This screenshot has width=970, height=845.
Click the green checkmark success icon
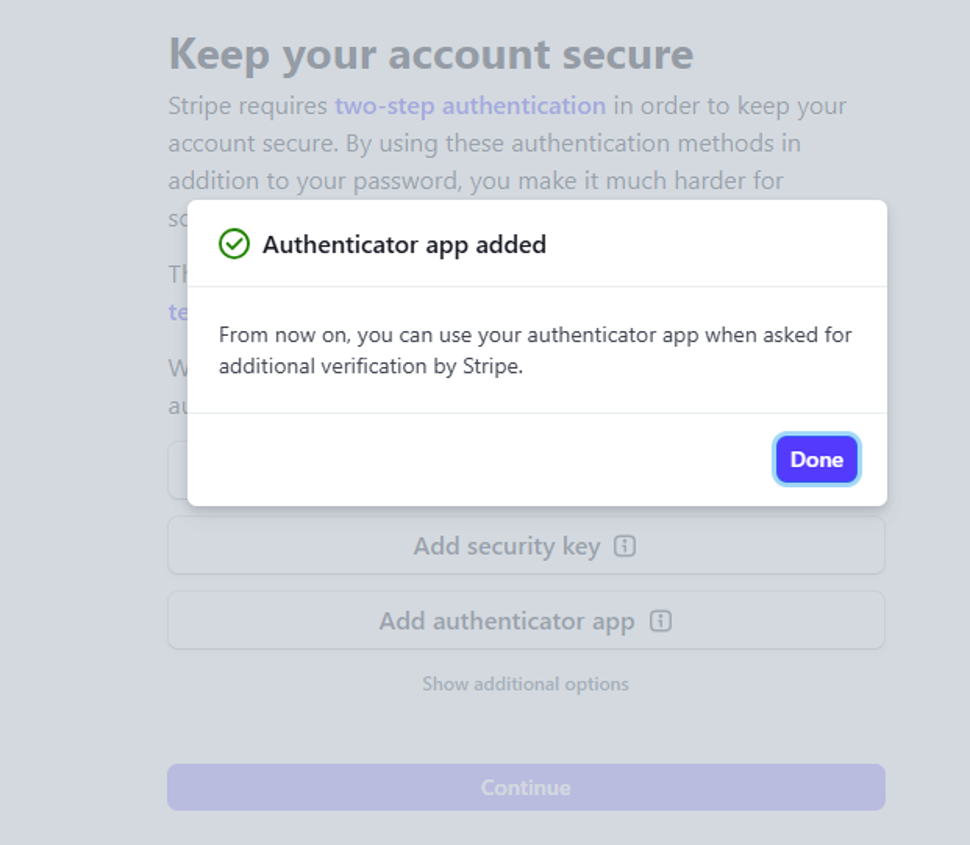tap(234, 244)
